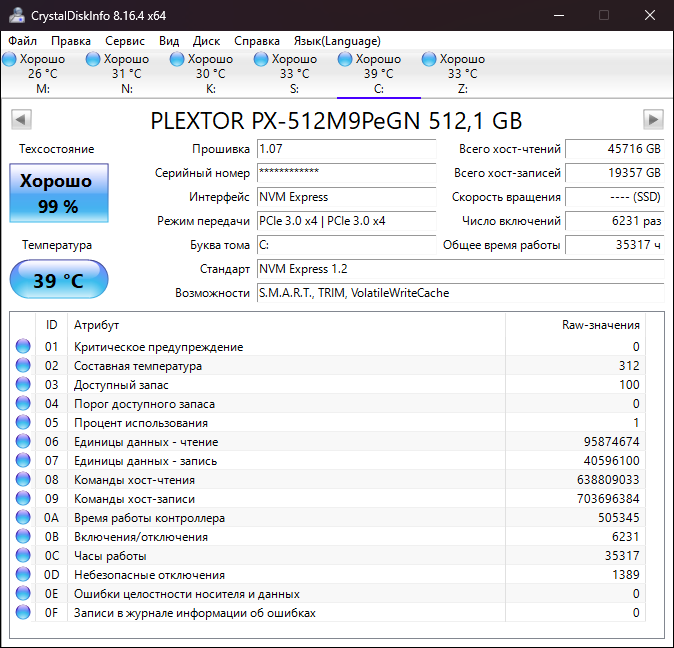Click the CrystalDiskInfo app icon in title bar

click(17, 15)
